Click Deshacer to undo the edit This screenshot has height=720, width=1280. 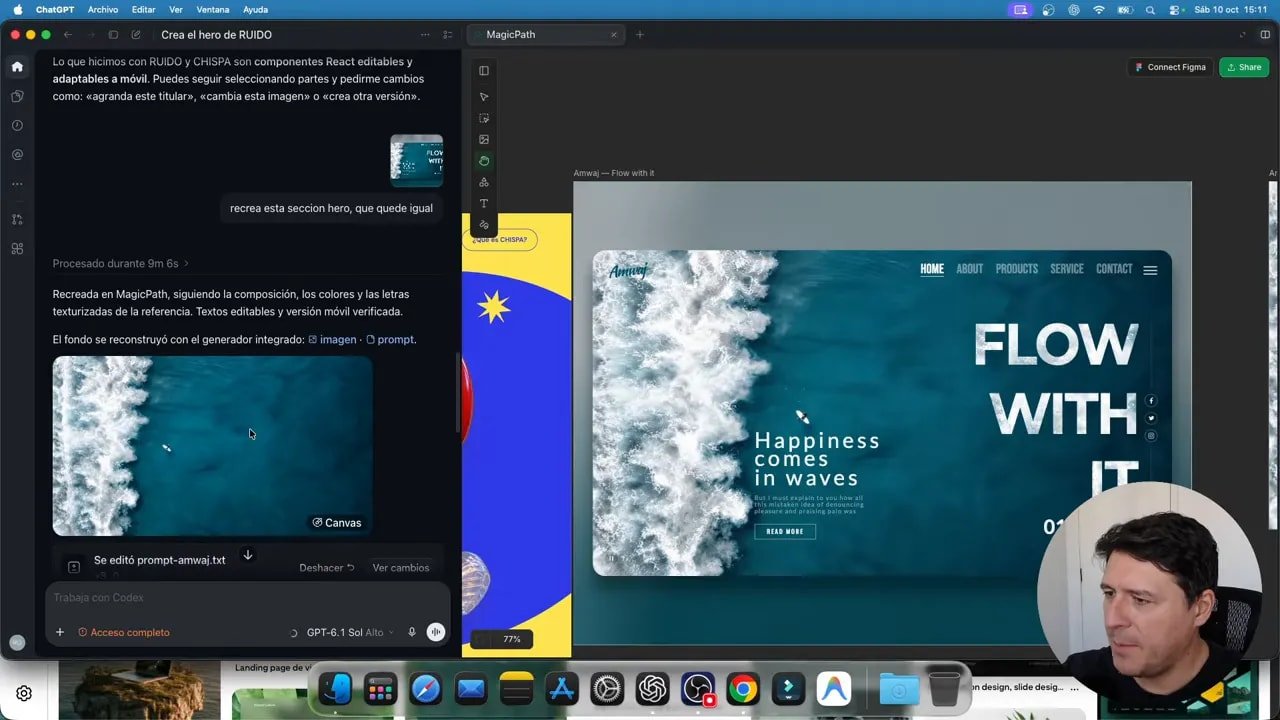click(327, 568)
